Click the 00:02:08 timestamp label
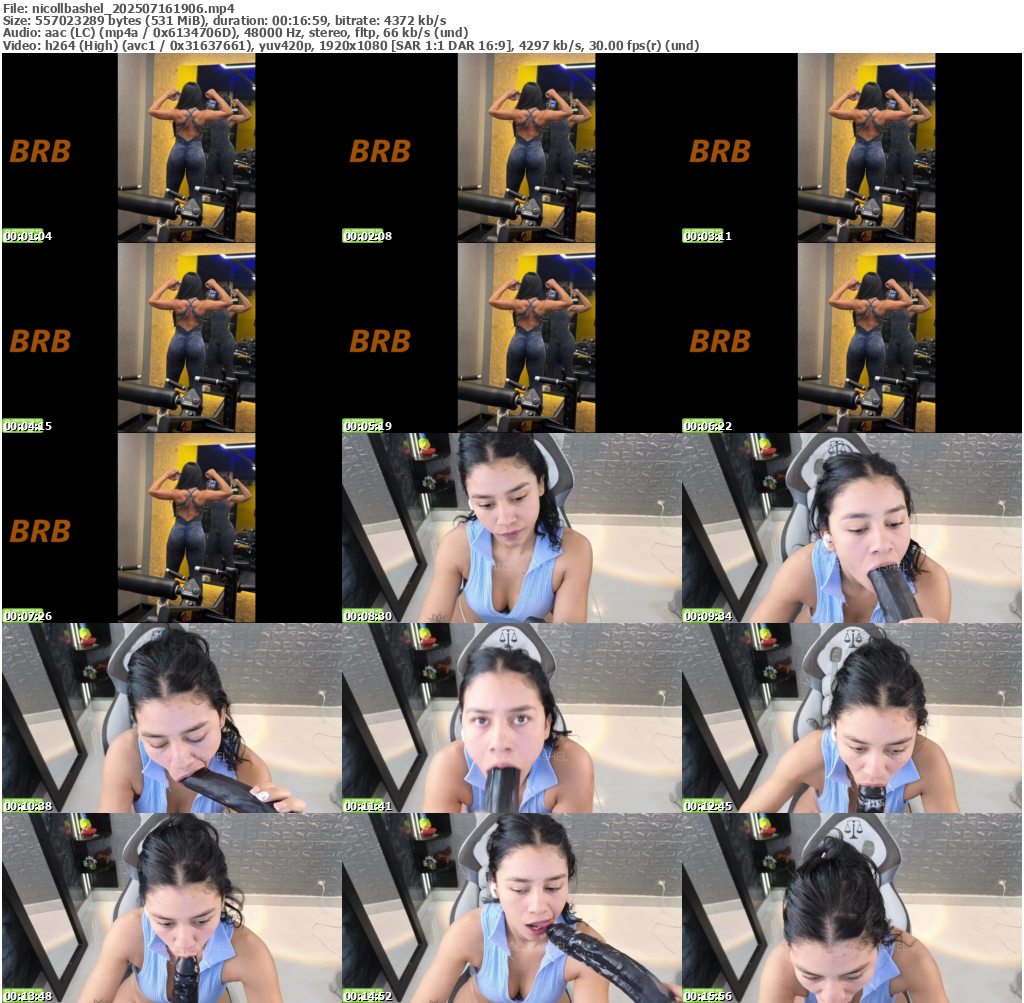Image resolution: width=1024 pixels, height=1003 pixels. [368, 236]
